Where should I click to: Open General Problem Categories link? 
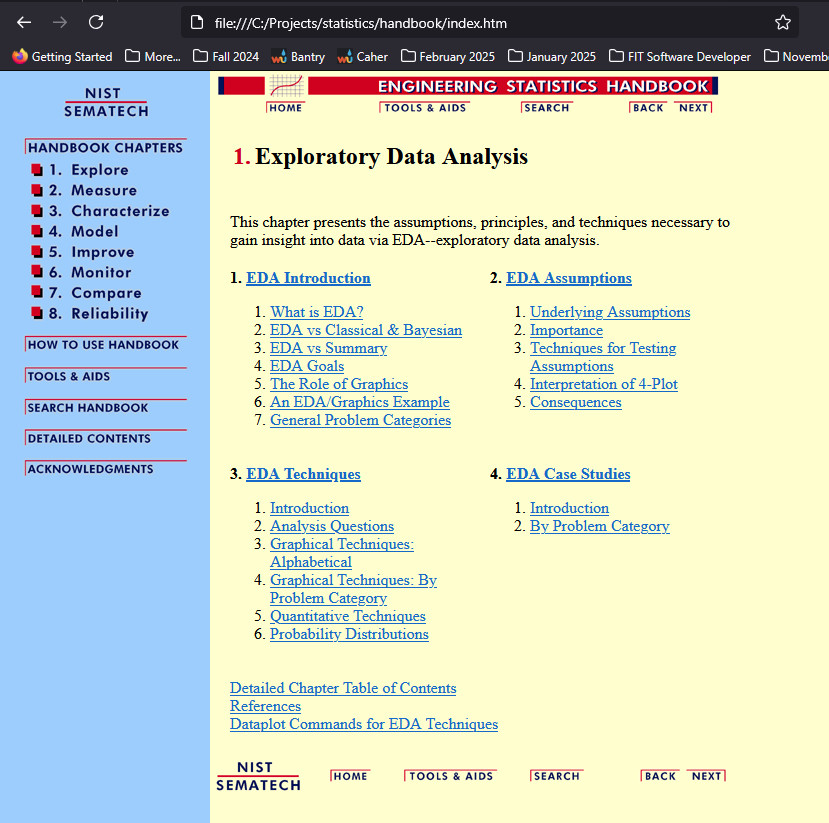[361, 420]
